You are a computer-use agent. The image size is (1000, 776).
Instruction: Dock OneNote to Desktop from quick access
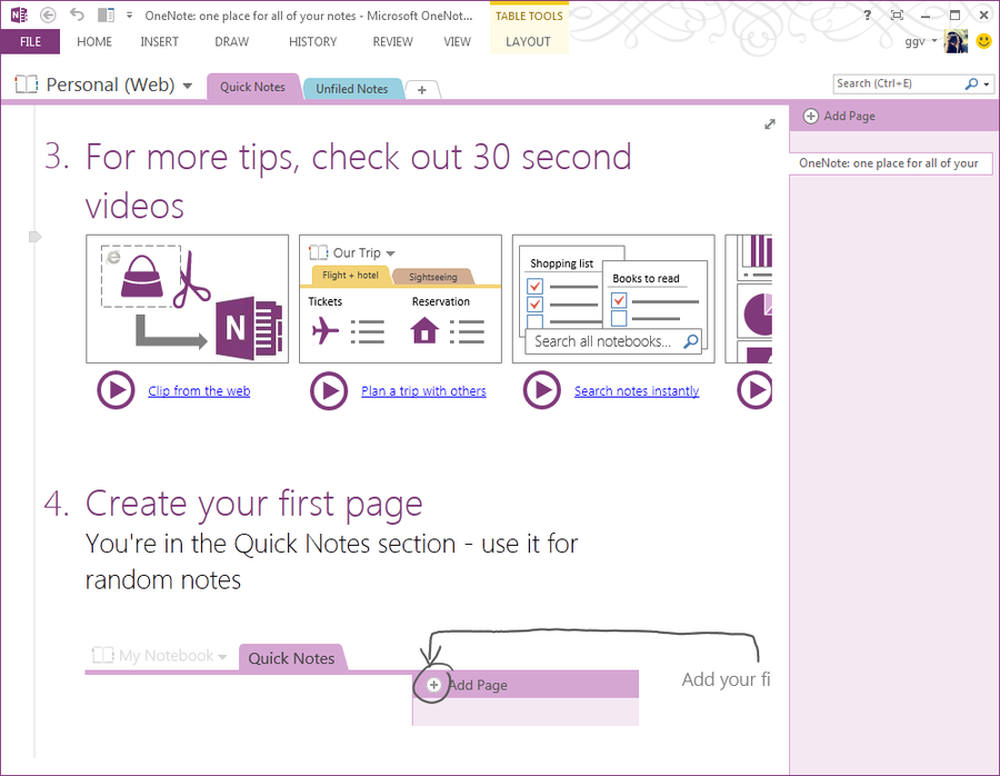106,15
